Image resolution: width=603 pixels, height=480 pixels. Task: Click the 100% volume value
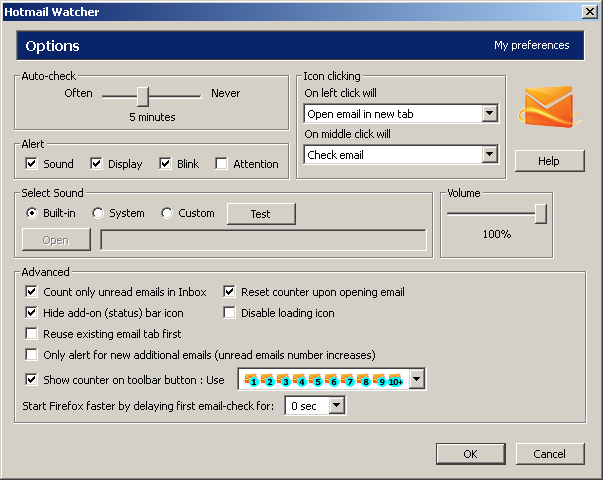497,234
